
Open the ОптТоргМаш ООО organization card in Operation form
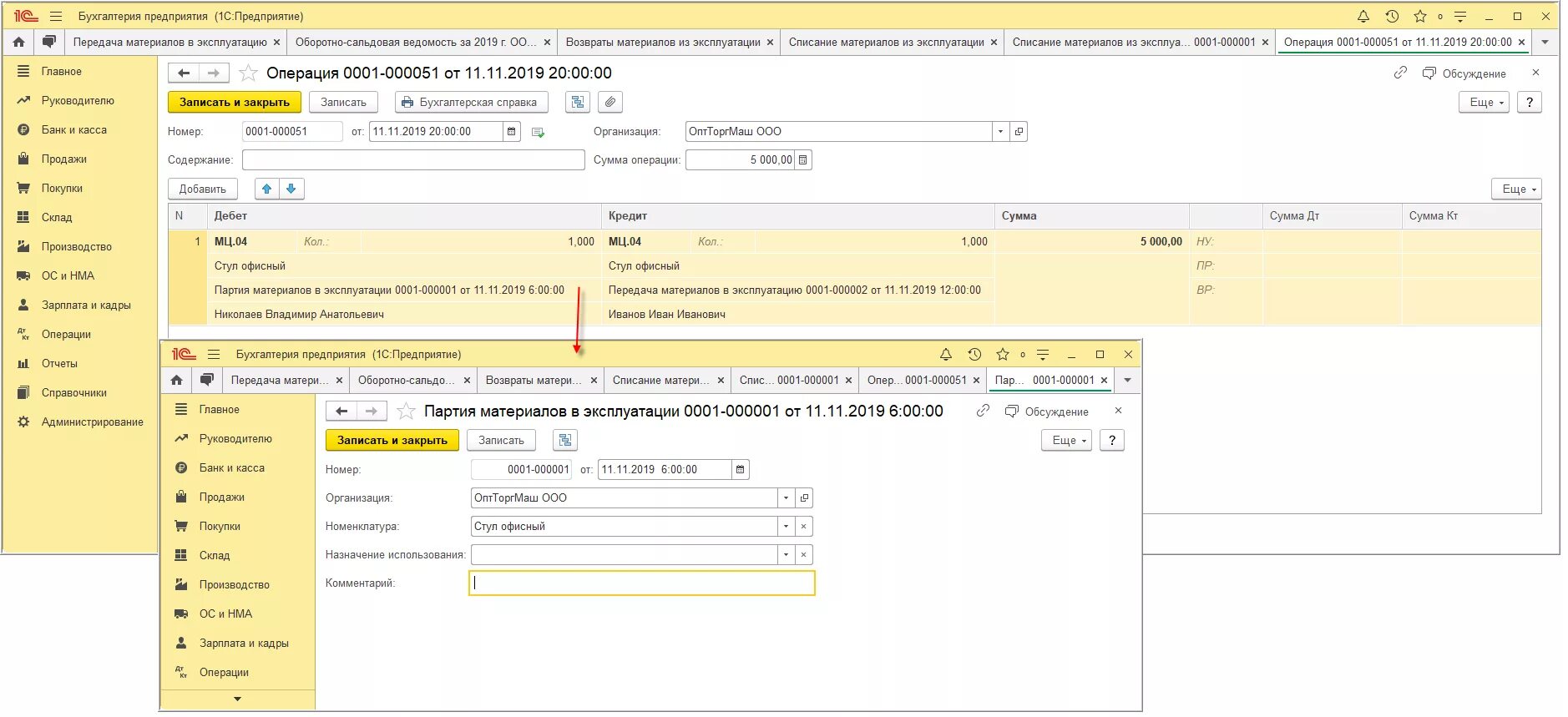[1019, 131]
